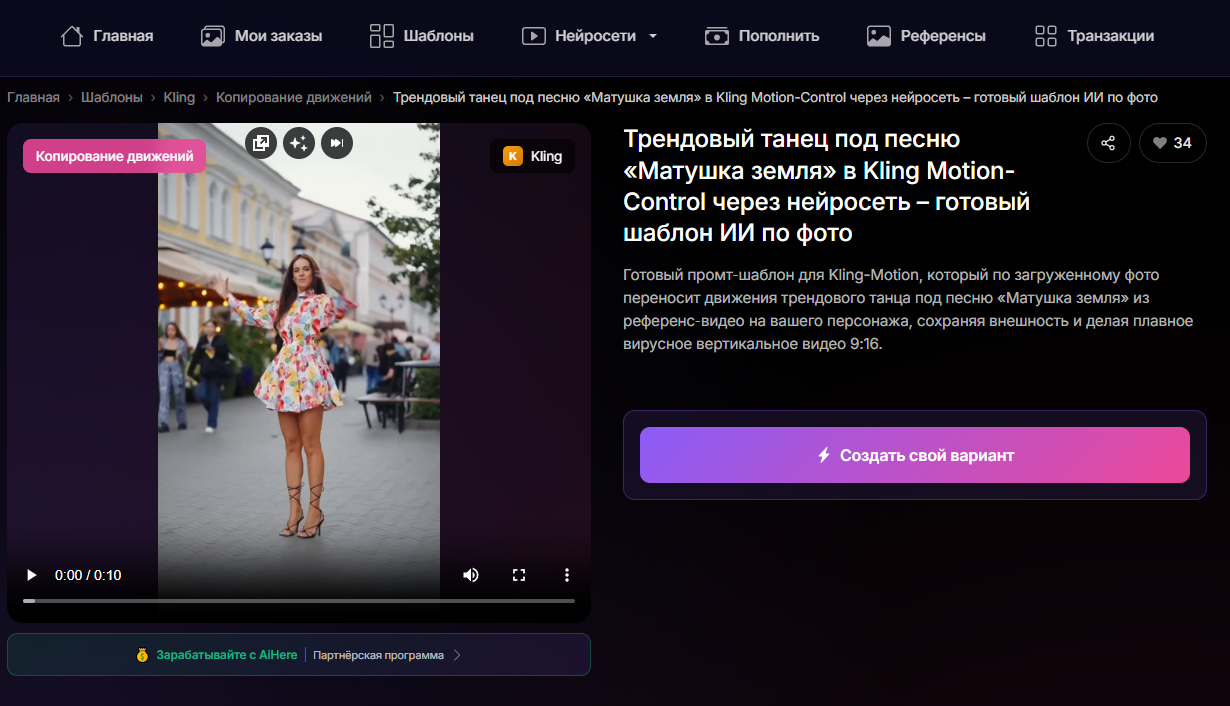Image resolution: width=1230 pixels, height=706 pixels.
Task: Play the dance video with the play button
Action: pos(30,575)
